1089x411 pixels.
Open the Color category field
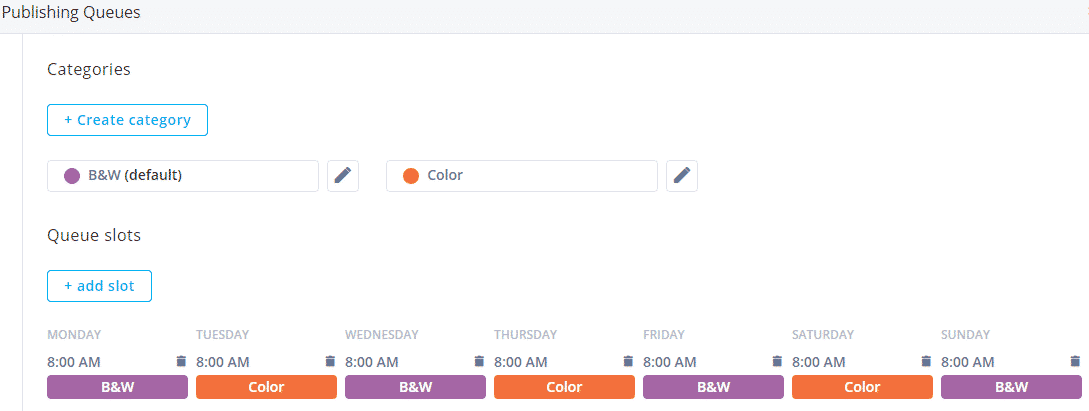point(522,176)
